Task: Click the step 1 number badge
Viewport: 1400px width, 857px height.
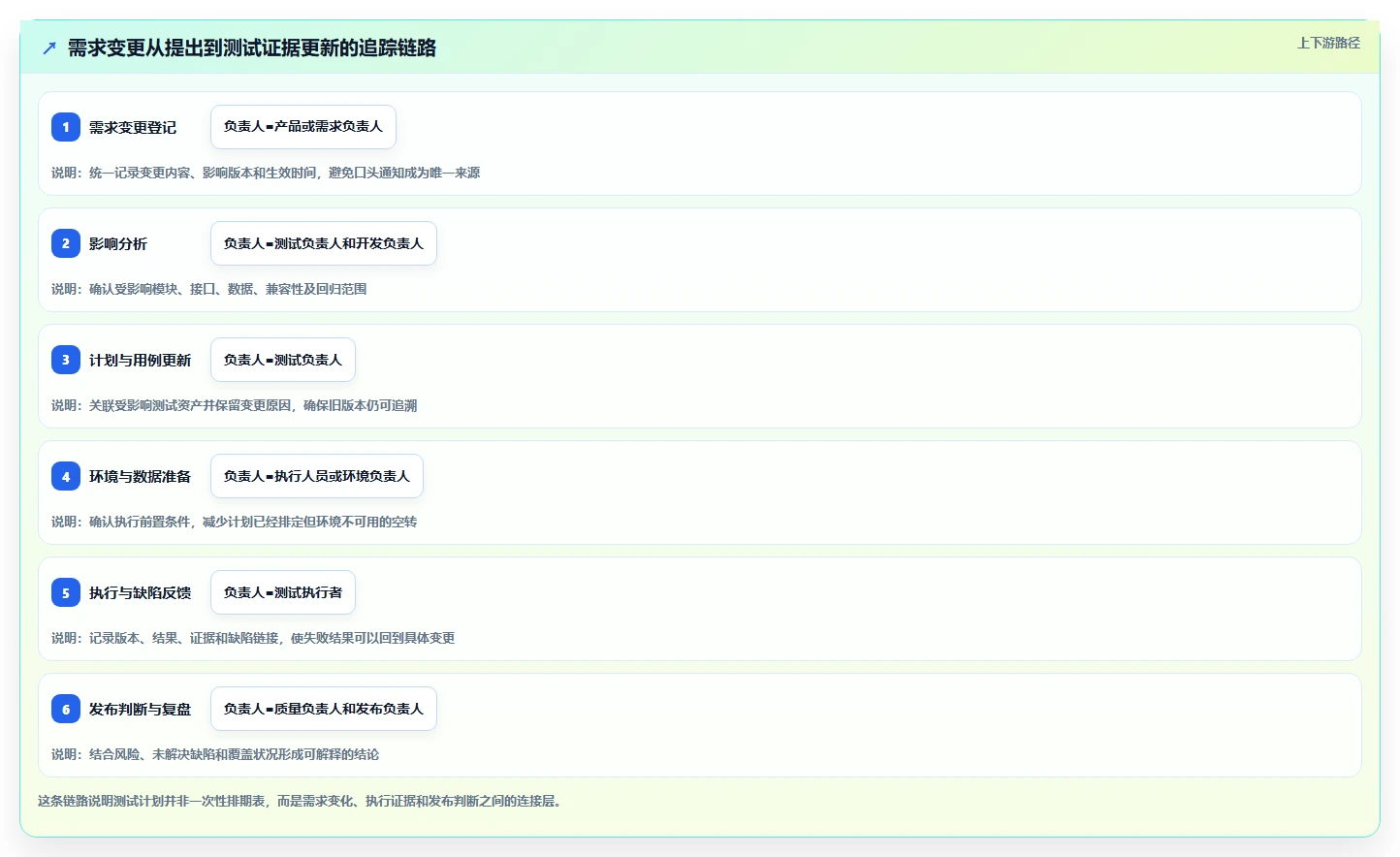Action: pos(66,127)
